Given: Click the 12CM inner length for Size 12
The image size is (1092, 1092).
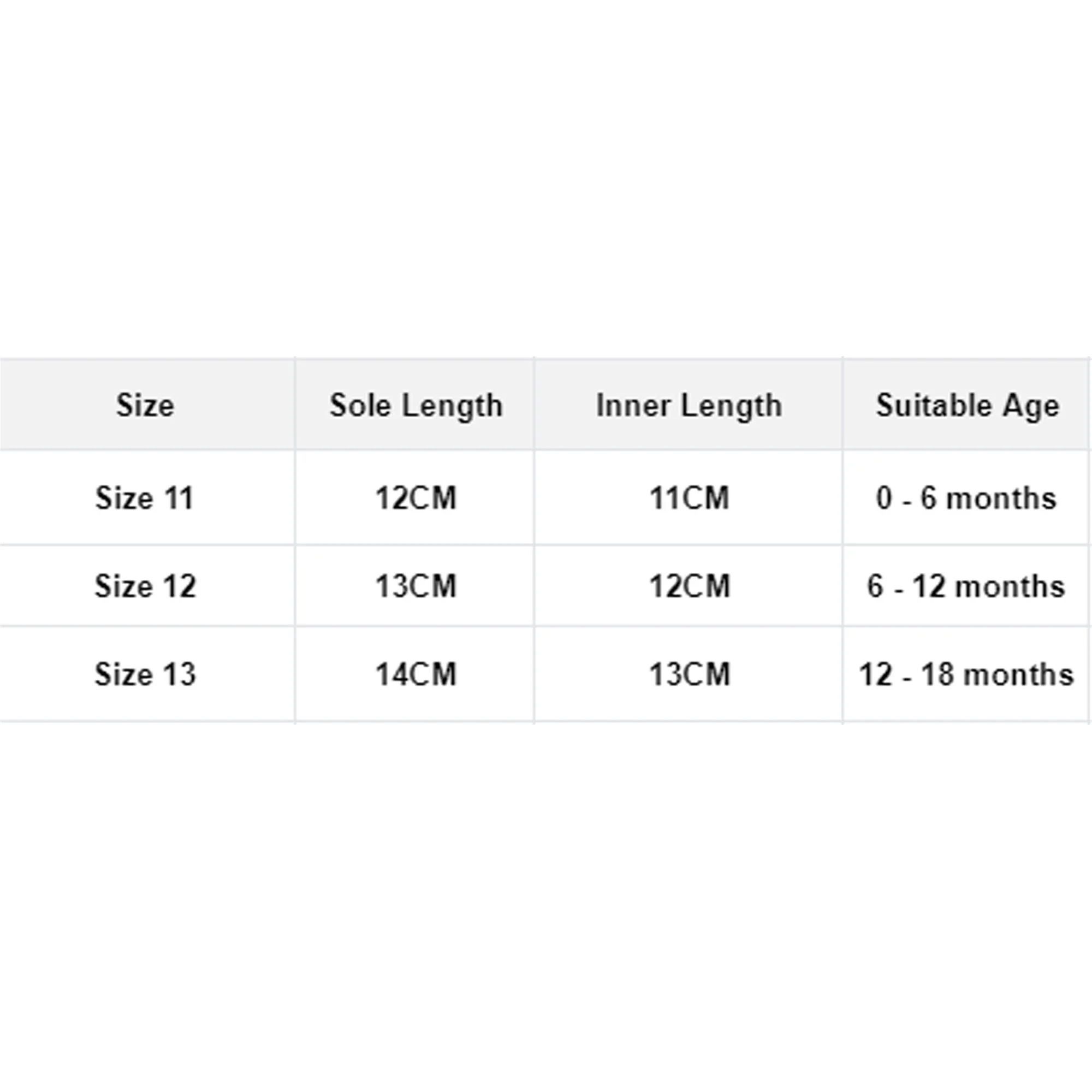Looking at the screenshot, I should 689,585.
